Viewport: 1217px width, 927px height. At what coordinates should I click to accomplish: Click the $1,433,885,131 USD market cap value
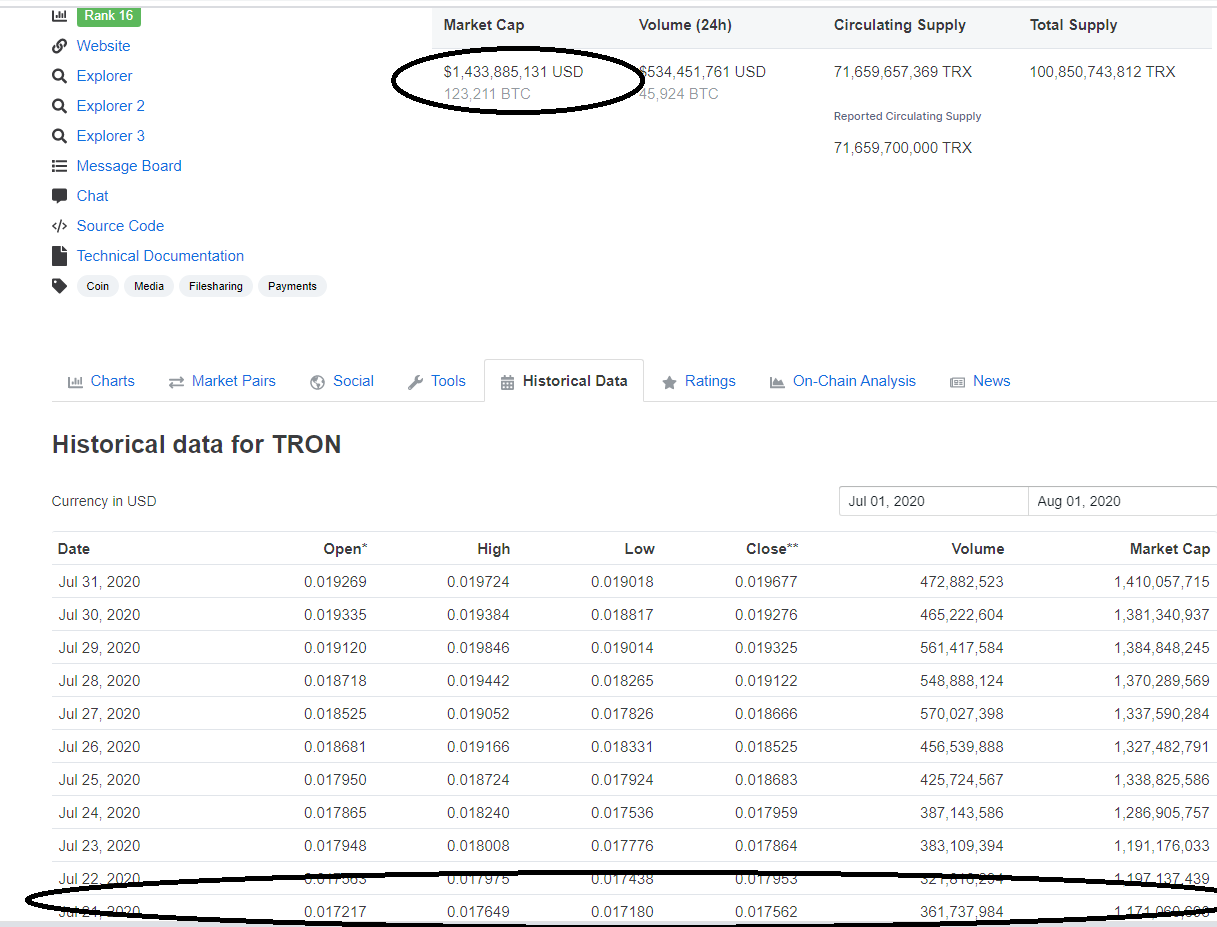(513, 72)
